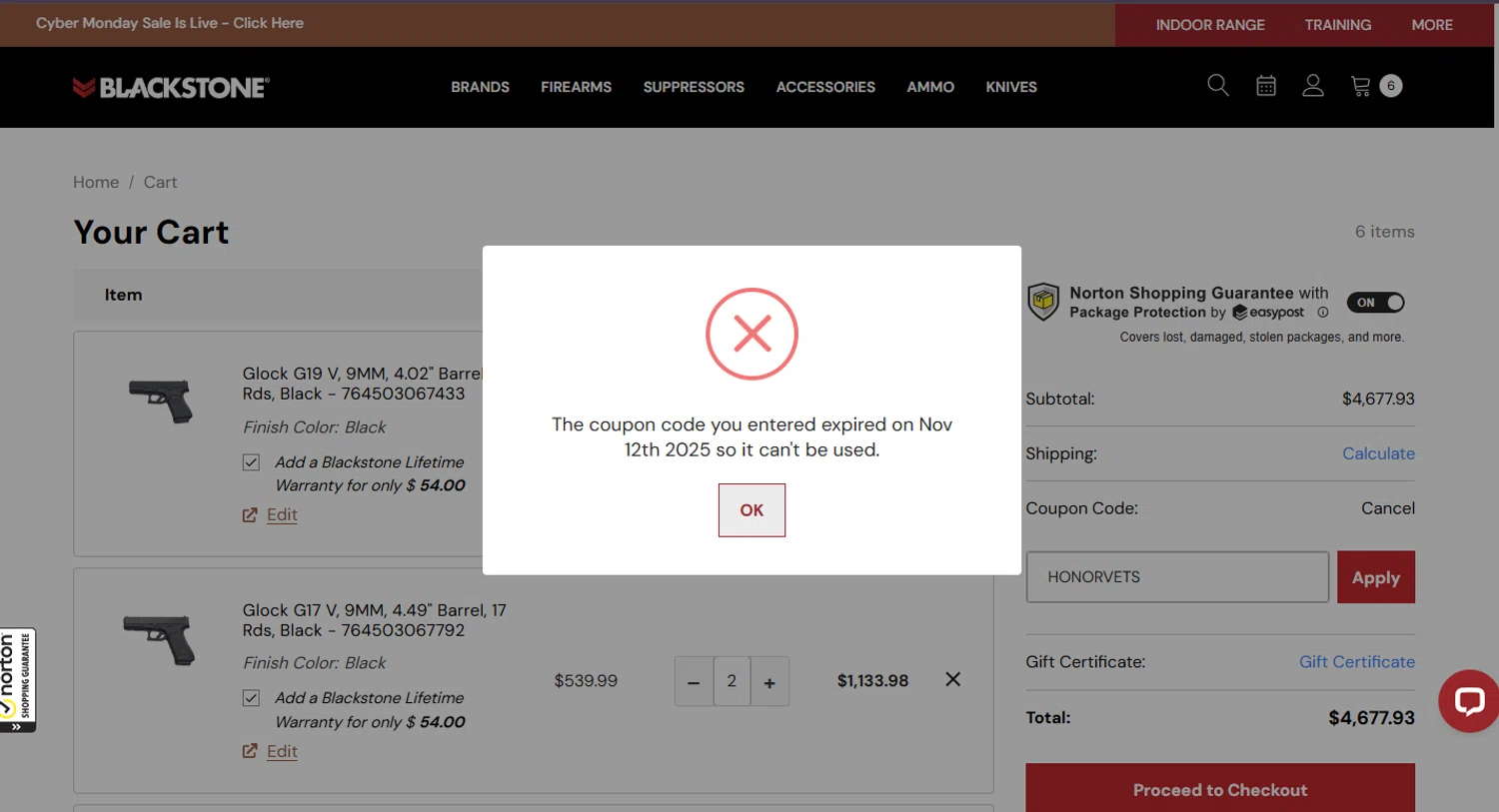
Task: Open the Suppressors menu
Action: pos(694,87)
